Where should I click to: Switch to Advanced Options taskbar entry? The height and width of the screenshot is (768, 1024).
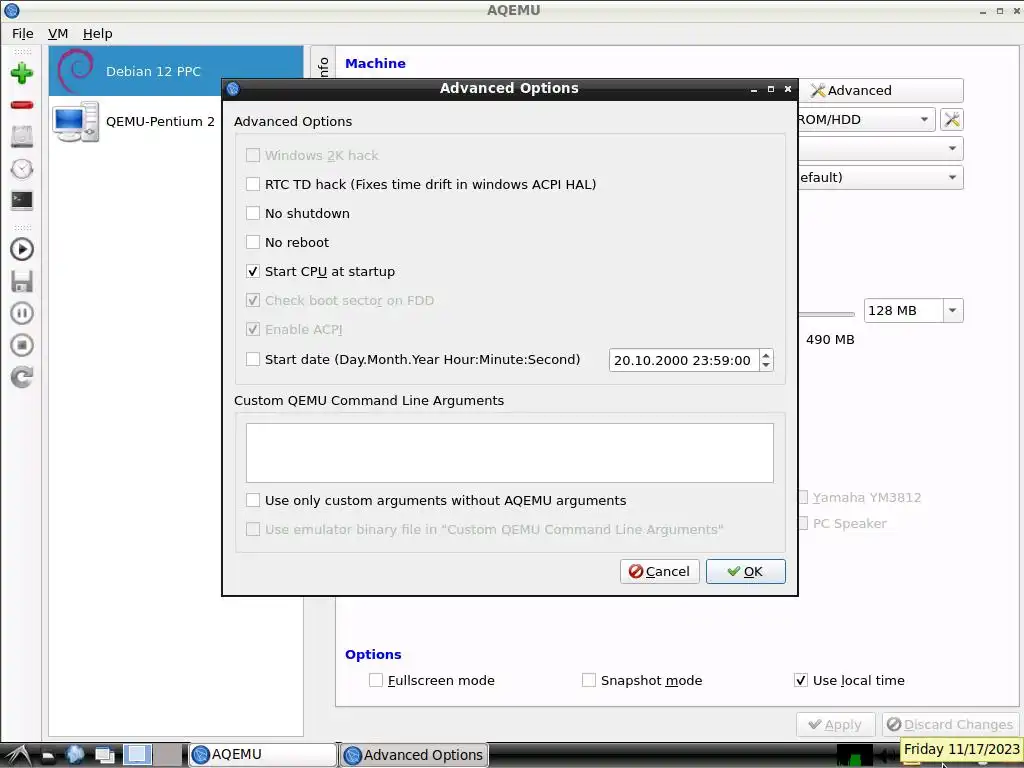pos(414,755)
